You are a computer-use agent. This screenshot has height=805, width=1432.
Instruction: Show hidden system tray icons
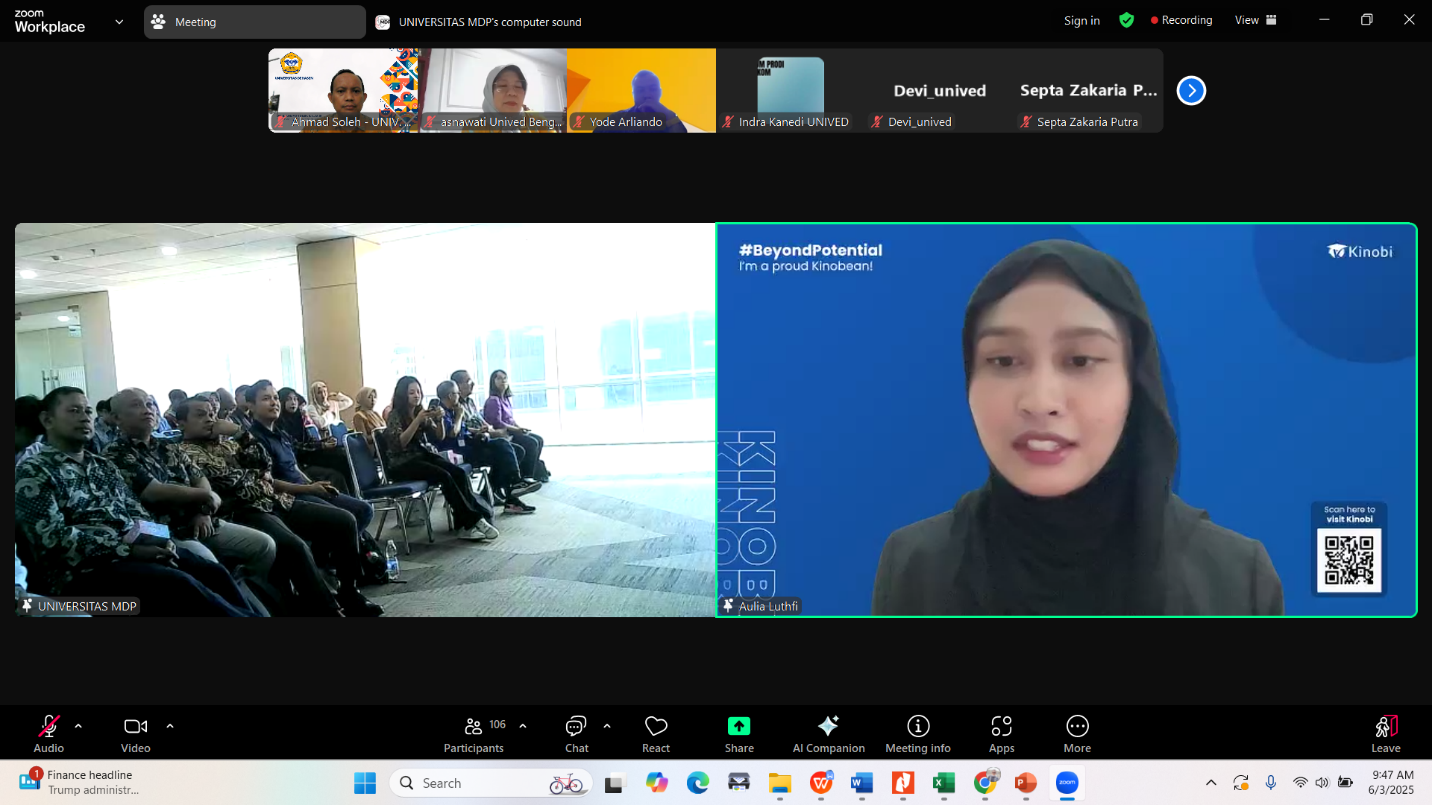pyautogui.click(x=1211, y=783)
